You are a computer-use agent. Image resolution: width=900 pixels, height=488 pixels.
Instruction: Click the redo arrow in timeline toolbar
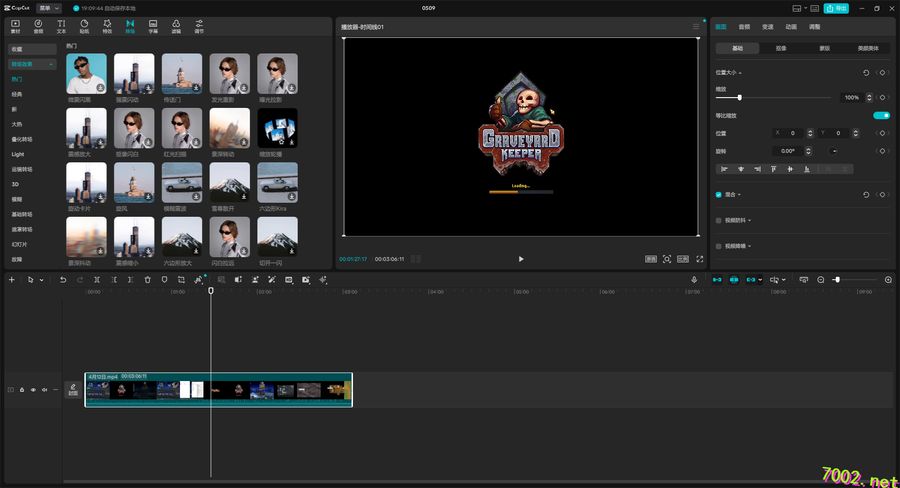[x=80, y=280]
